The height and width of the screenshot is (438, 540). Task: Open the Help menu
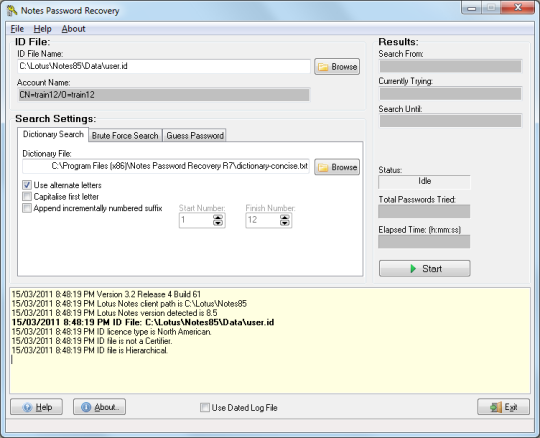point(42,29)
